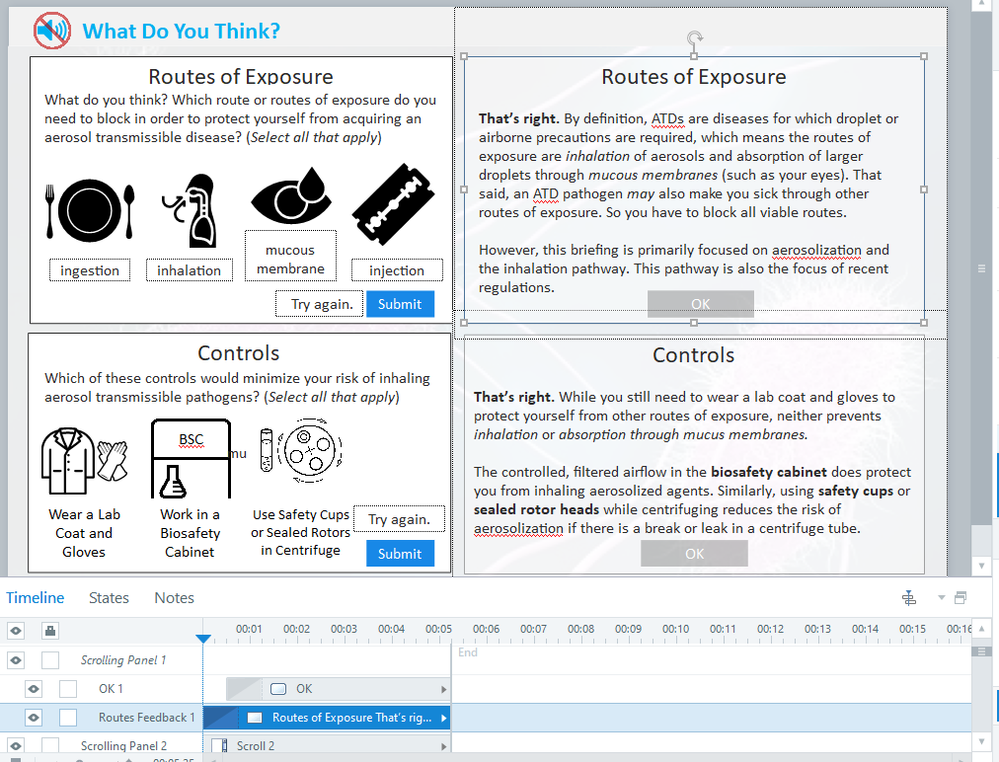Click the OK timeline bar
The height and width of the screenshot is (762, 999).
coord(338,689)
